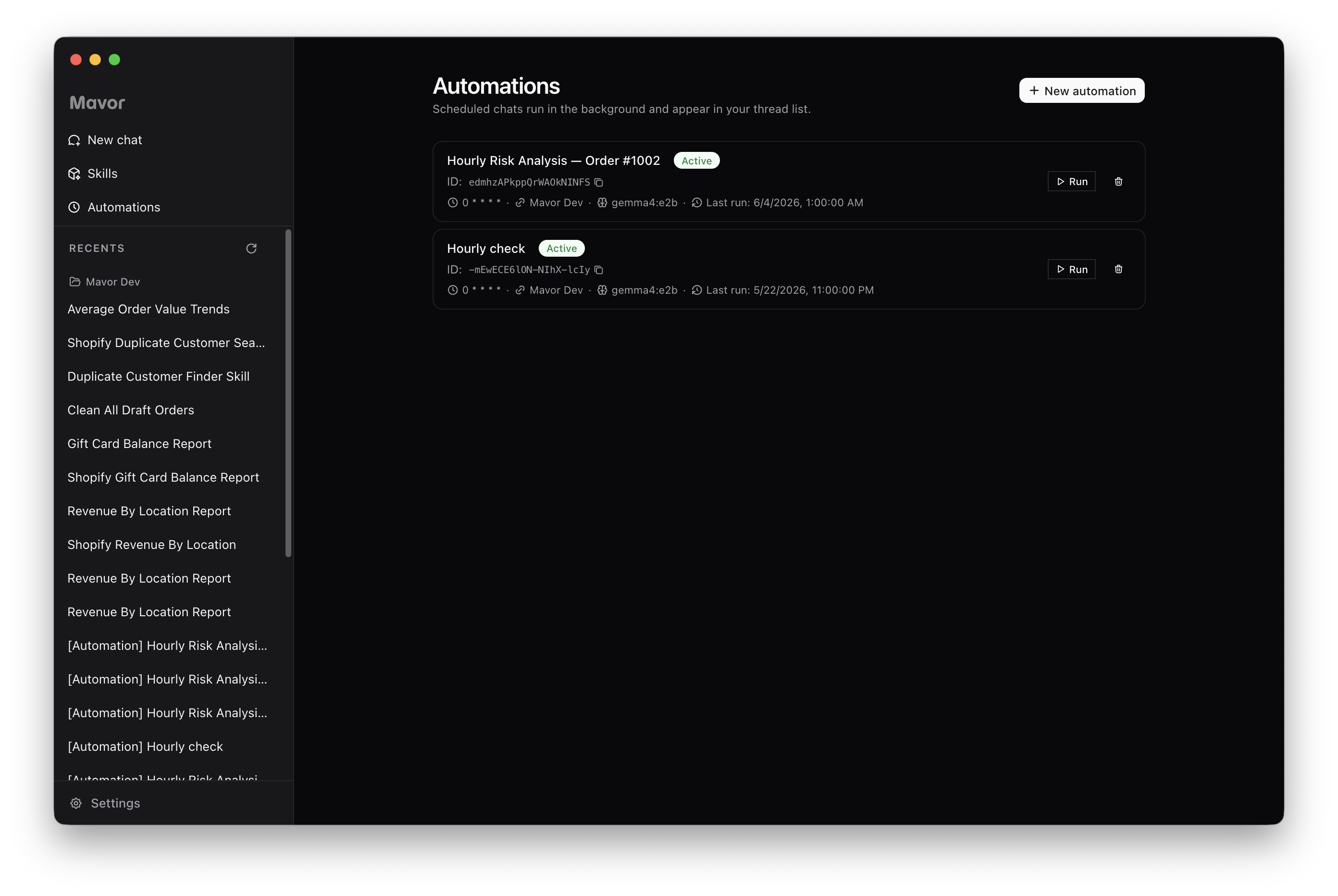Open Duplicate Customer Finder Skill chat
The height and width of the screenshot is (896, 1338).
point(158,376)
